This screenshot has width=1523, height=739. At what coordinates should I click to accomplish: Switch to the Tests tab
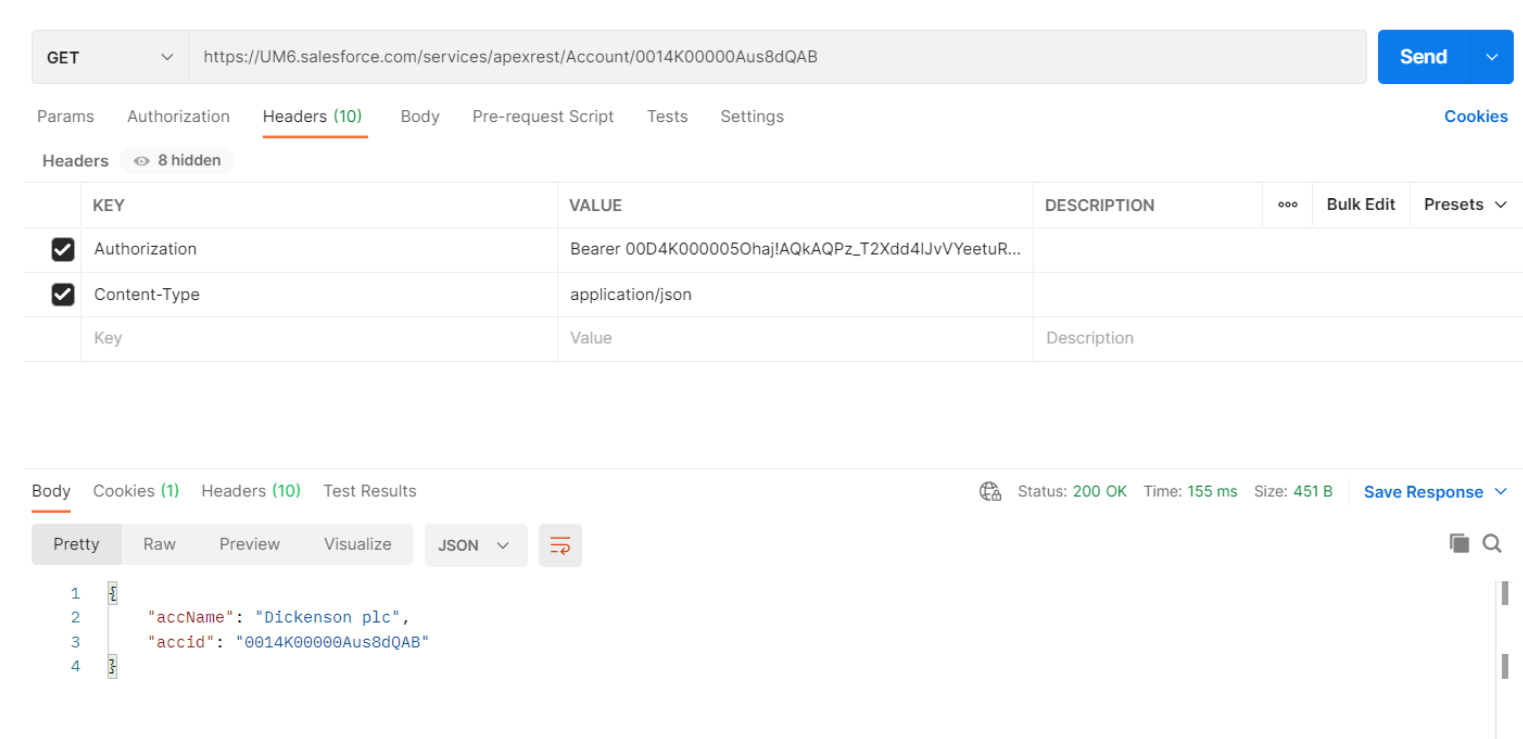tap(667, 116)
